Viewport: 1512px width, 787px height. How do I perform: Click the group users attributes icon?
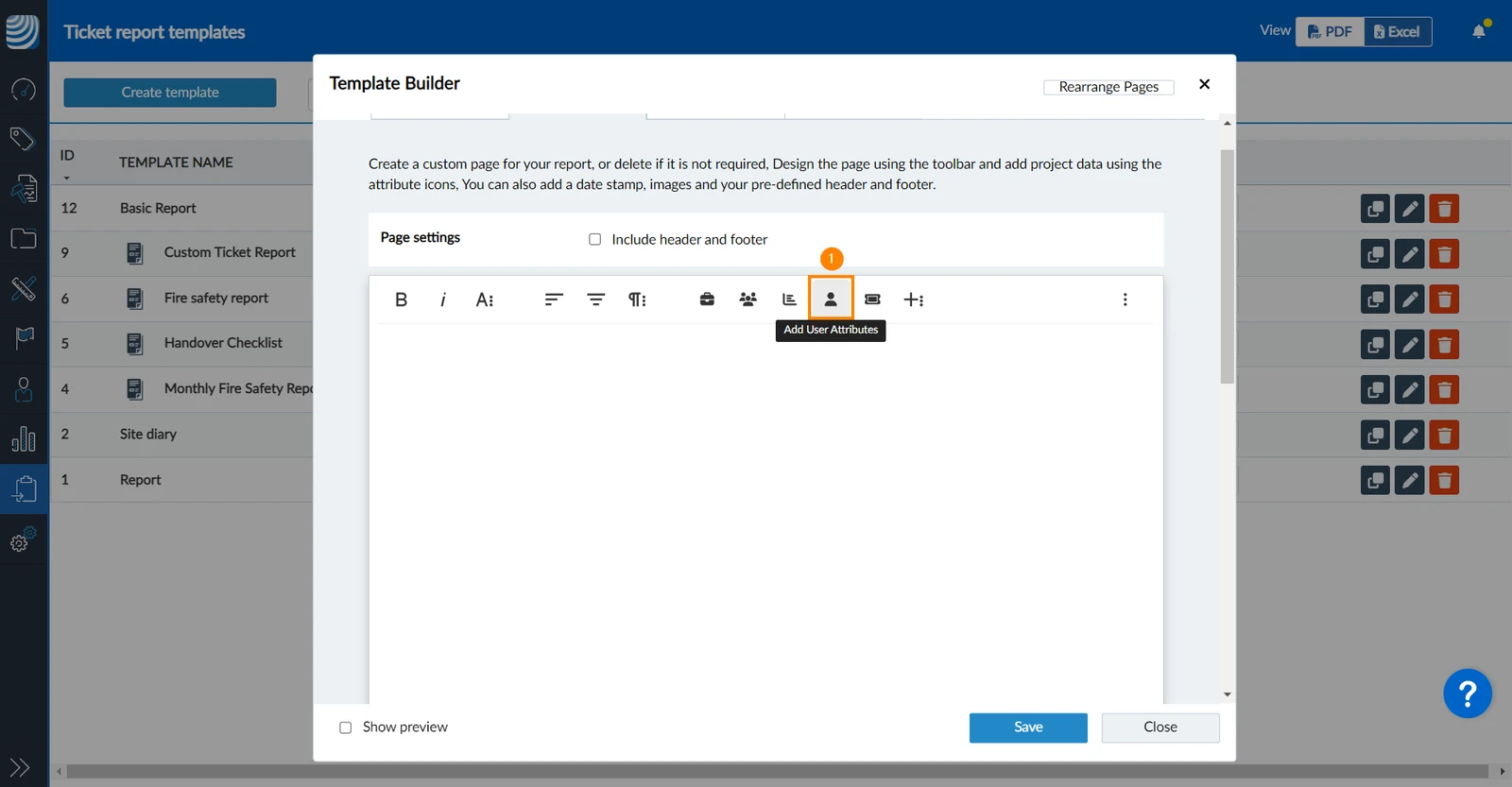[748, 299]
